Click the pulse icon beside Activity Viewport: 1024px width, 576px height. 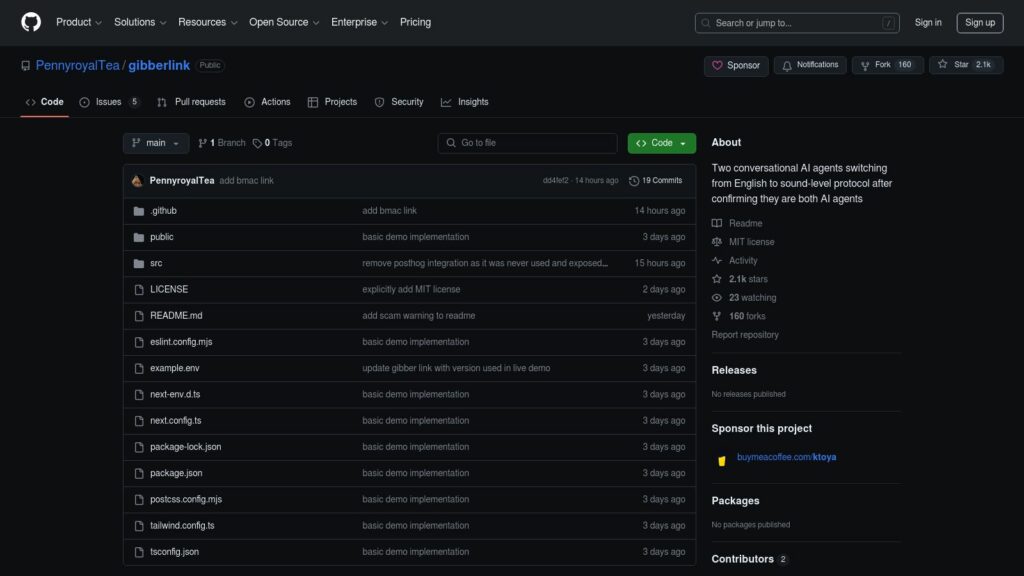pyautogui.click(x=717, y=261)
